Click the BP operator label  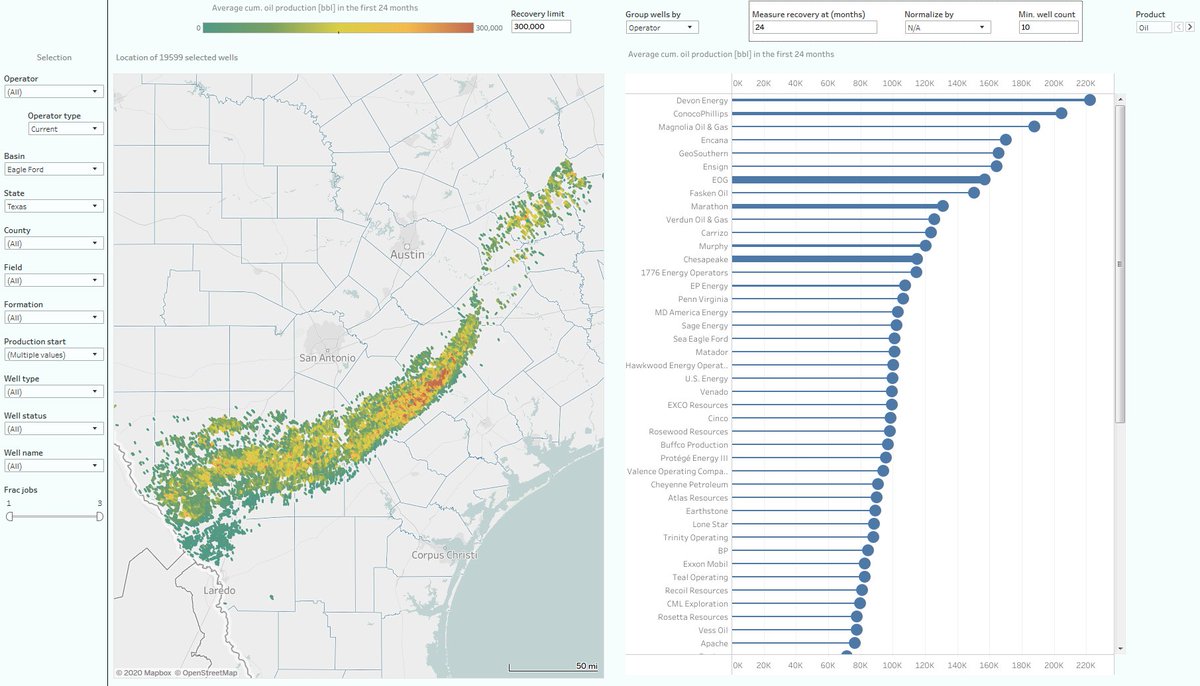[723, 551]
